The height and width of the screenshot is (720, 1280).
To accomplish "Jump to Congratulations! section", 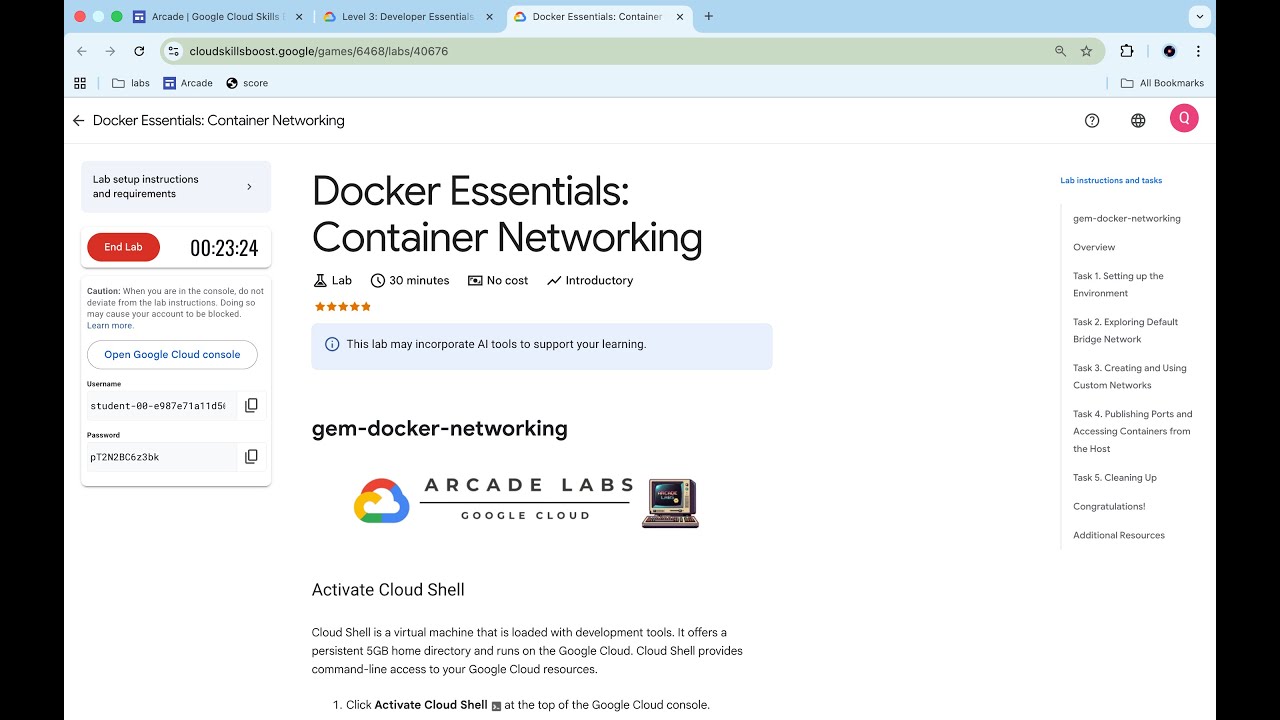I will point(1109,506).
